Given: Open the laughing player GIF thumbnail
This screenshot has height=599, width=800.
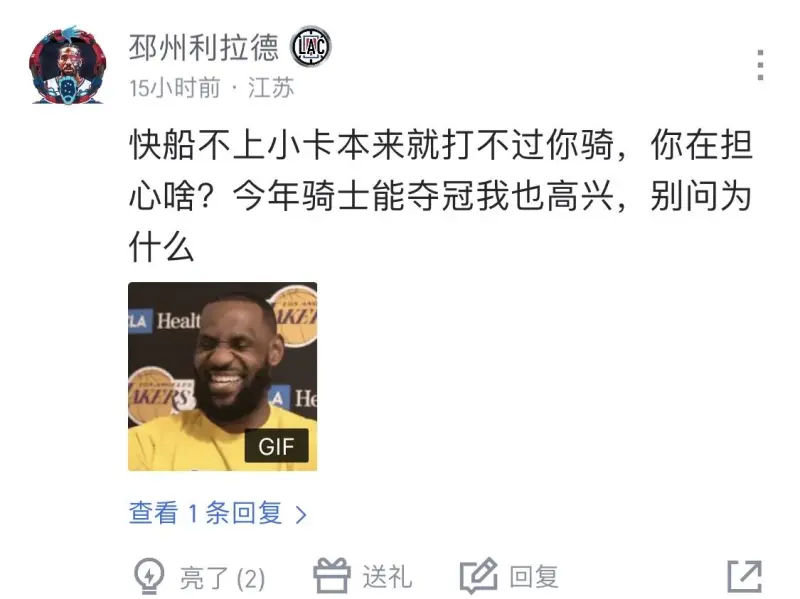Looking at the screenshot, I should (222, 377).
